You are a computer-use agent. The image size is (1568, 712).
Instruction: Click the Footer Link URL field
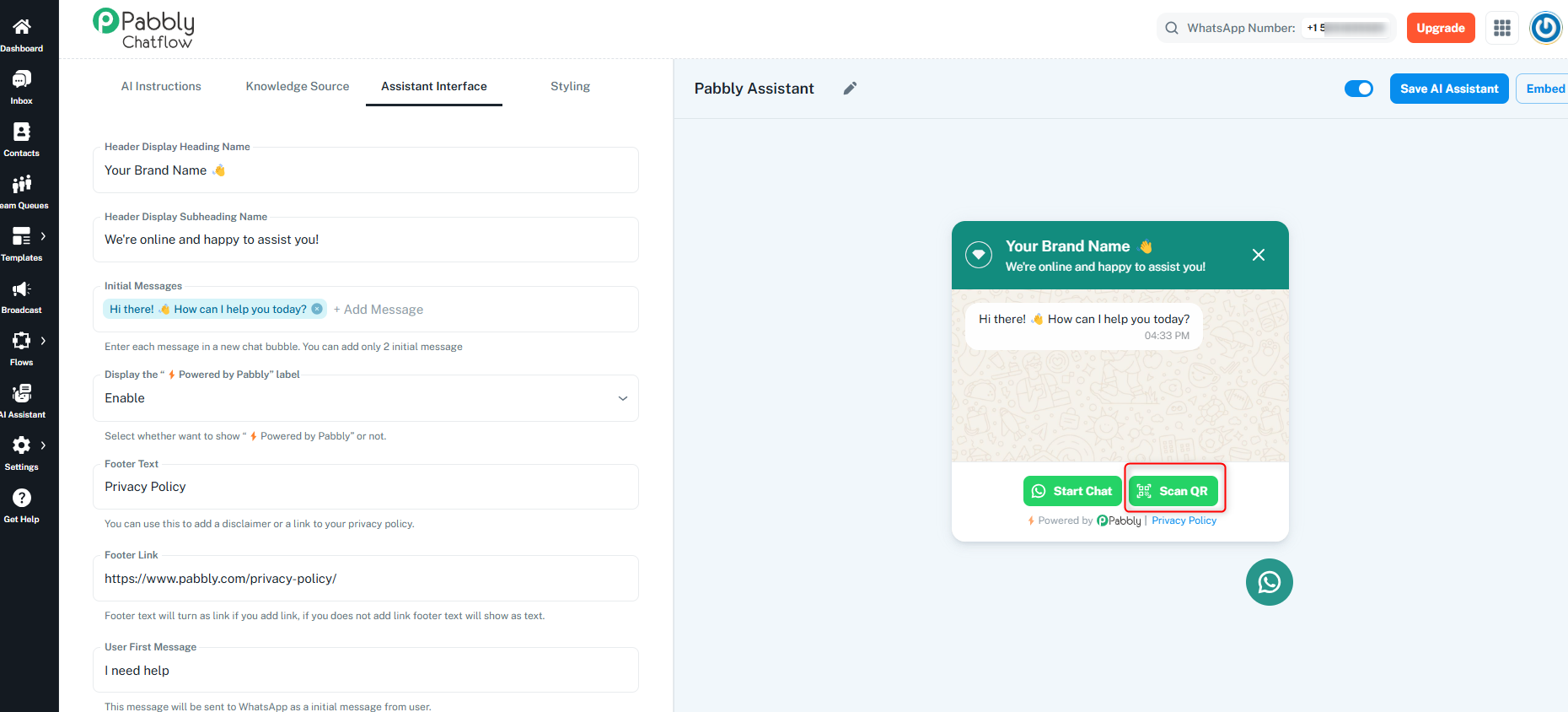tap(366, 579)
